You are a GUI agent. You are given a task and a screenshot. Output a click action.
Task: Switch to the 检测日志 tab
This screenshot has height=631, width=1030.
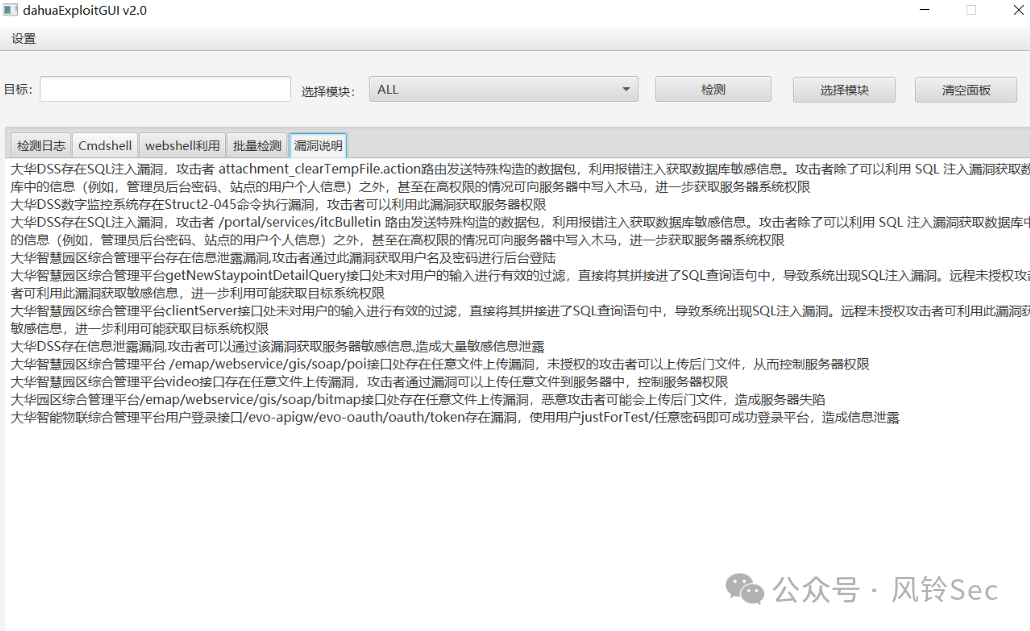click(41, 146)
